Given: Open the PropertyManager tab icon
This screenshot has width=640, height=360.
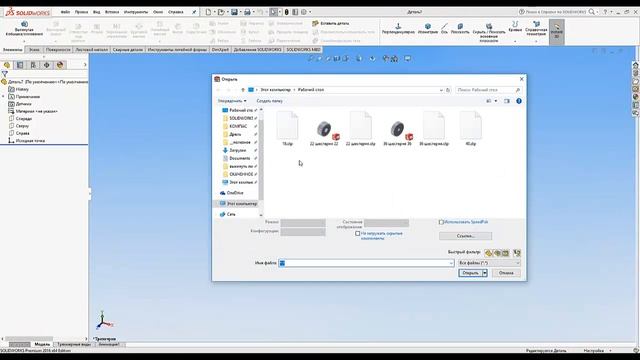Looking at the screenshot, I should 20,65.
